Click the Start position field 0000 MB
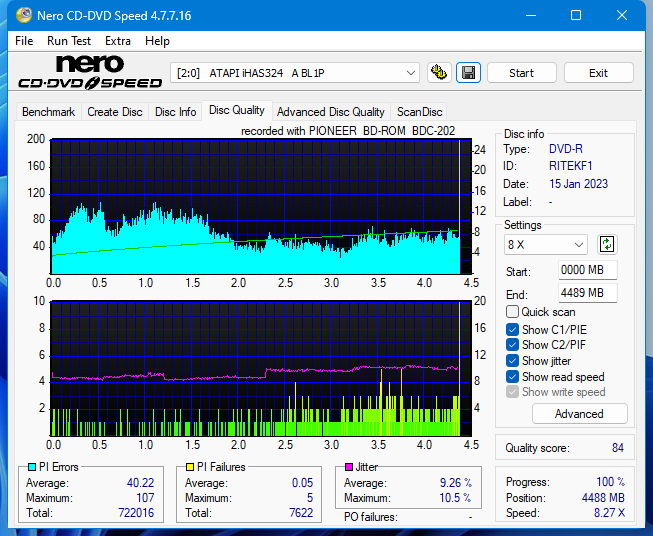The width and height of the screenshot is (653, 536). 587,270
